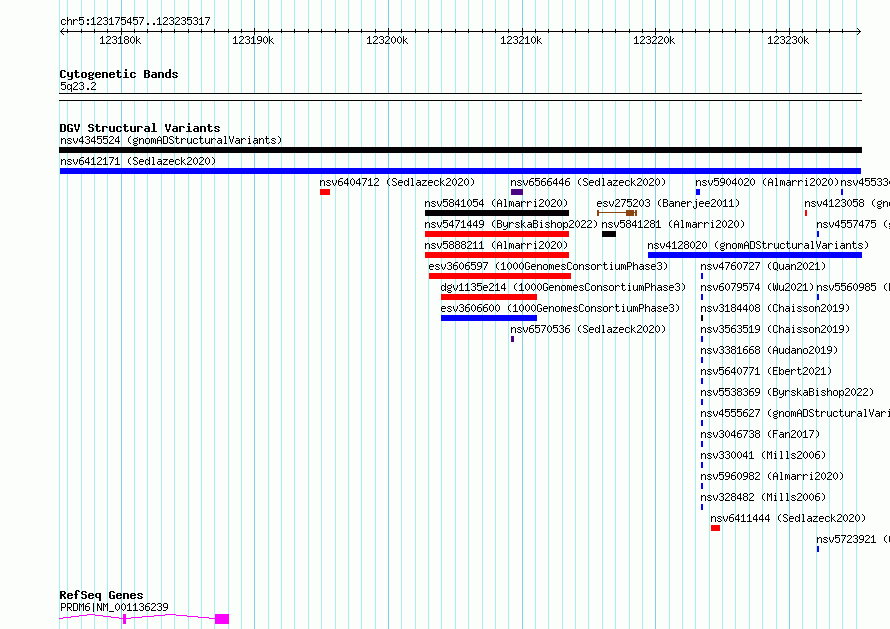Click the nsv3046738 (Fan2017) label
Image resolution: width=890 pixels, height=629 pixels.
coord(760,434)
